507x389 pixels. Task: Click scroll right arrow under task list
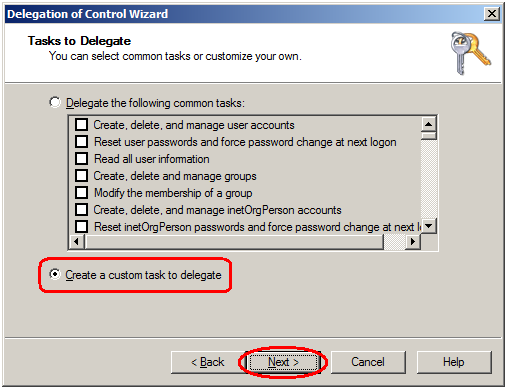[x=413, y=241]
